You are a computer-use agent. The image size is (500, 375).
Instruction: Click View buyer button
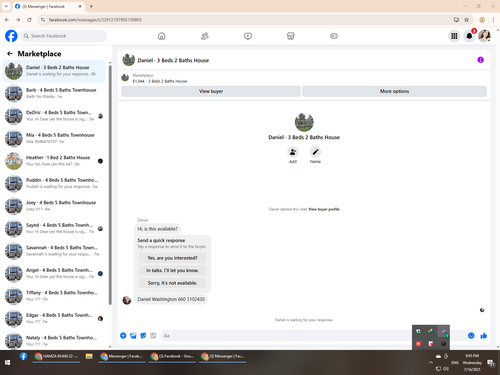click(211, 91)
